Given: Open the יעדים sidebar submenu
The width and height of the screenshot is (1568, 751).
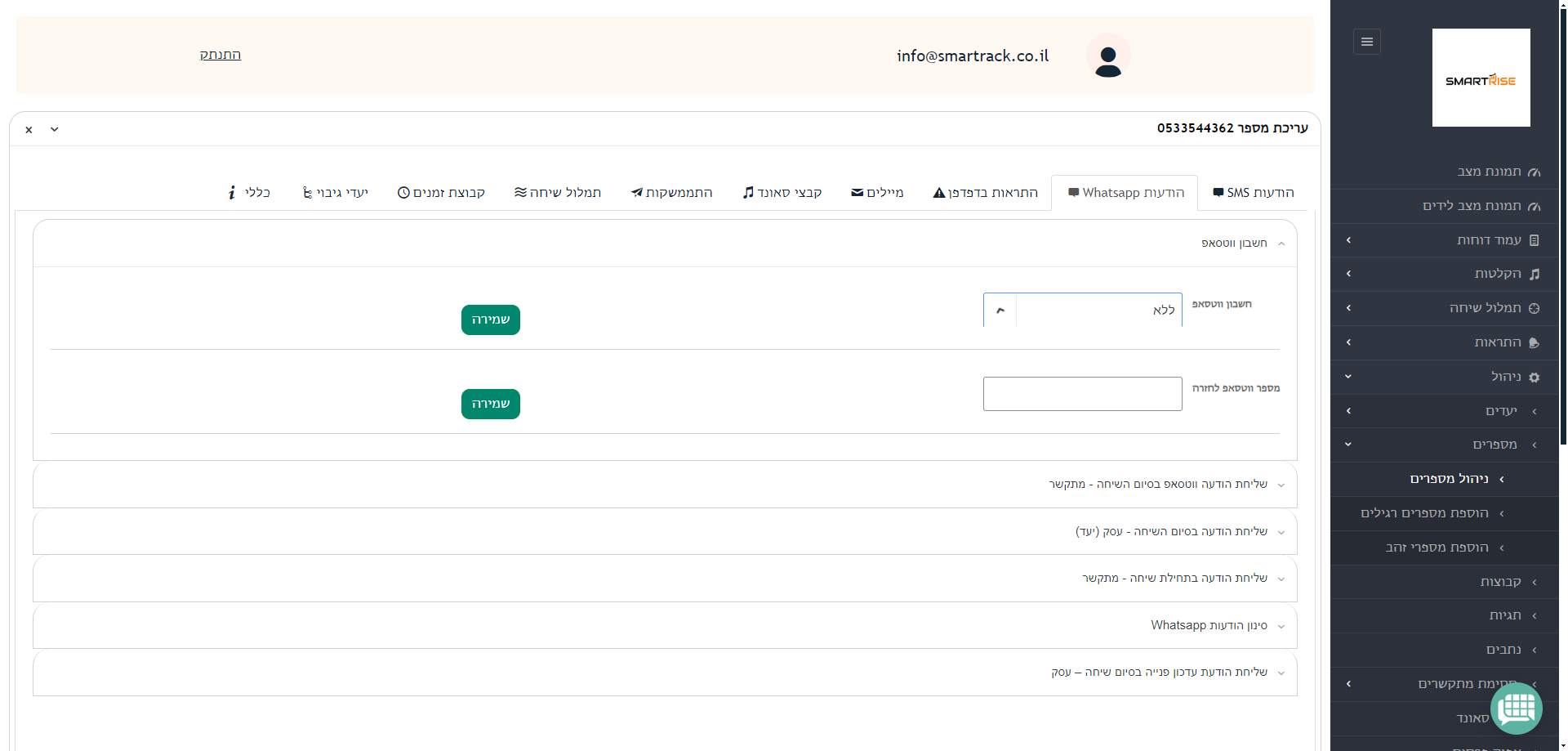Looking at the screenshot, I should [x=1444, y=411].
